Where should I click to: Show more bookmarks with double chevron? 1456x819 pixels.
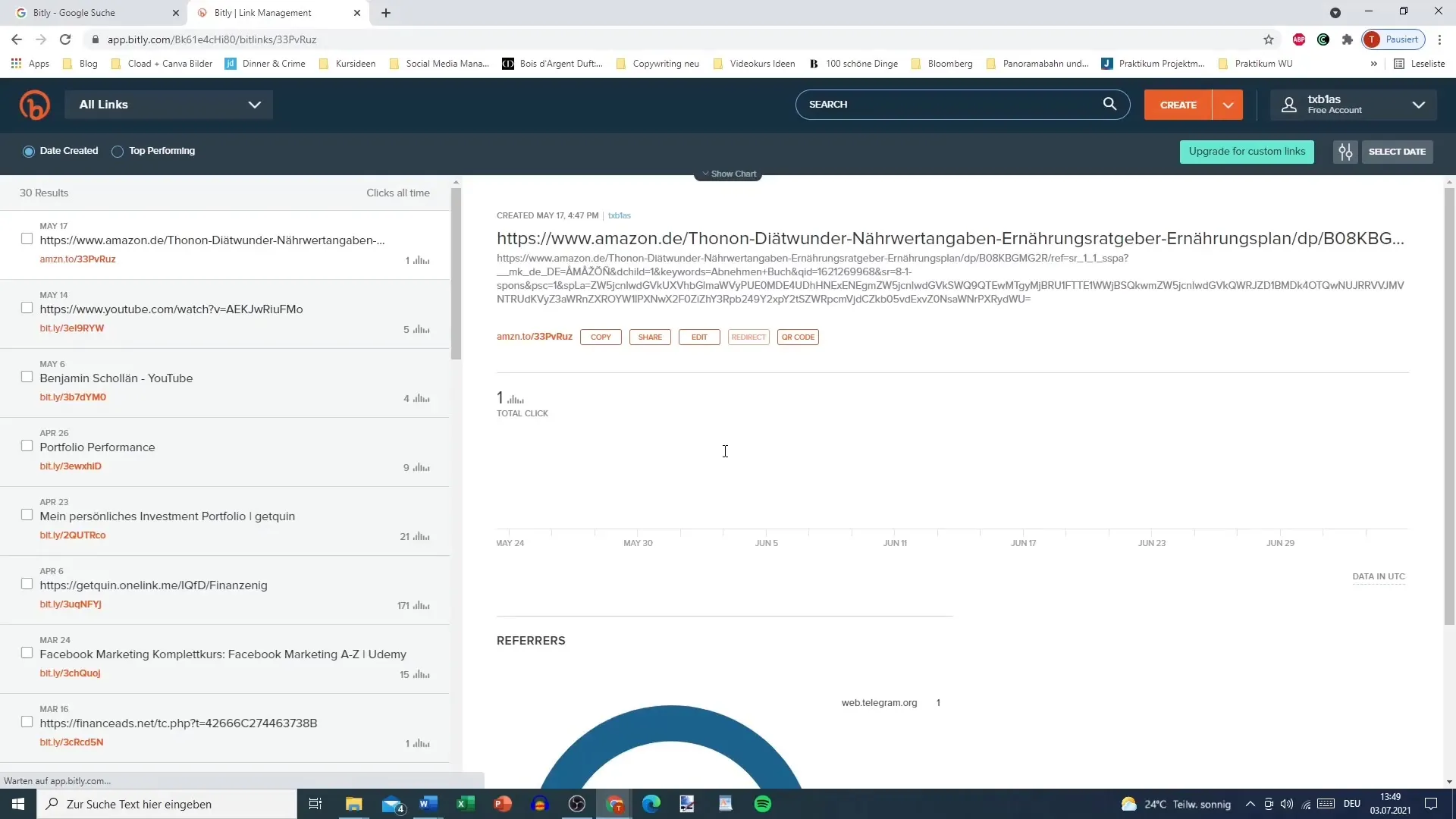coord(1373,64)
